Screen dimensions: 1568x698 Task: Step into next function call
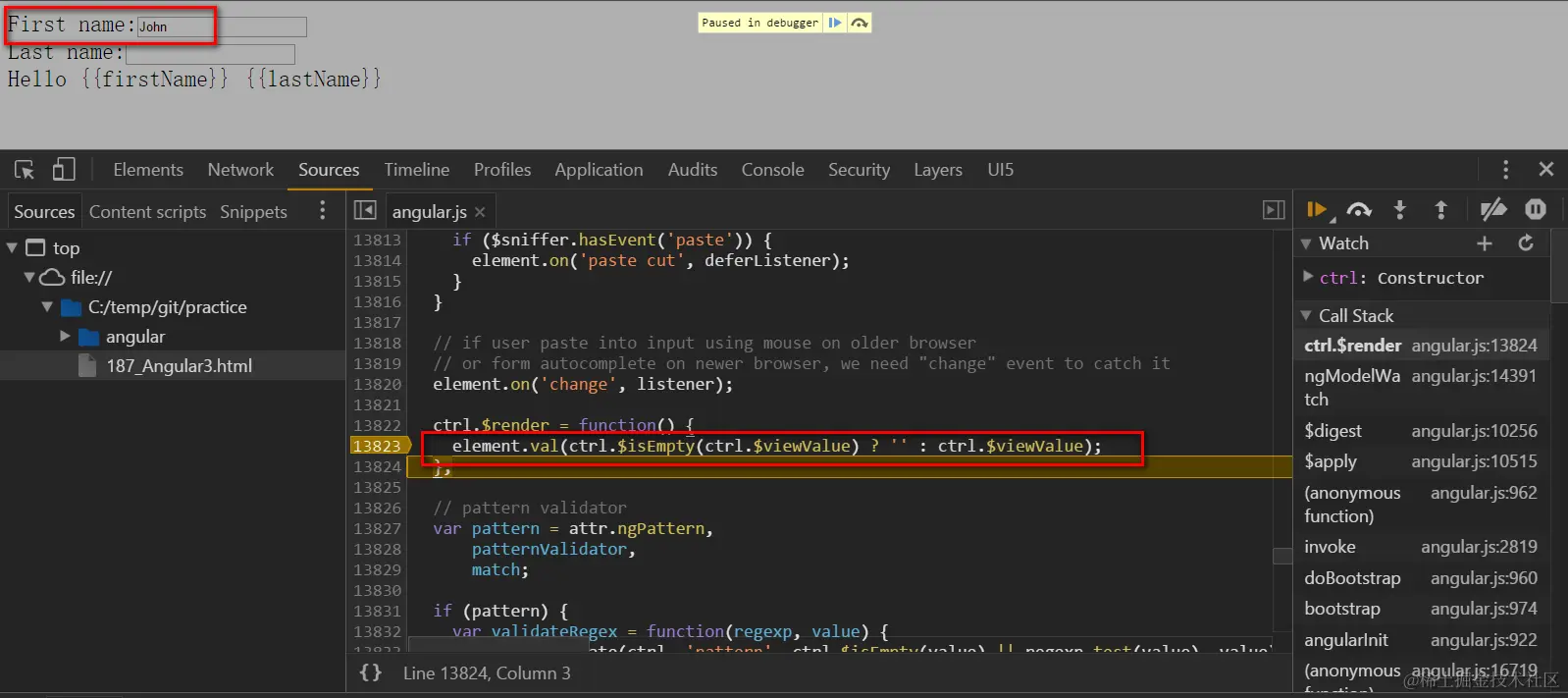1400,209
